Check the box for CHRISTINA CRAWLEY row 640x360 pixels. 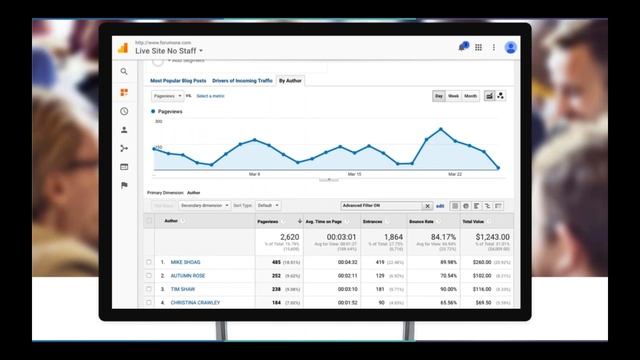tap(149, 302)
